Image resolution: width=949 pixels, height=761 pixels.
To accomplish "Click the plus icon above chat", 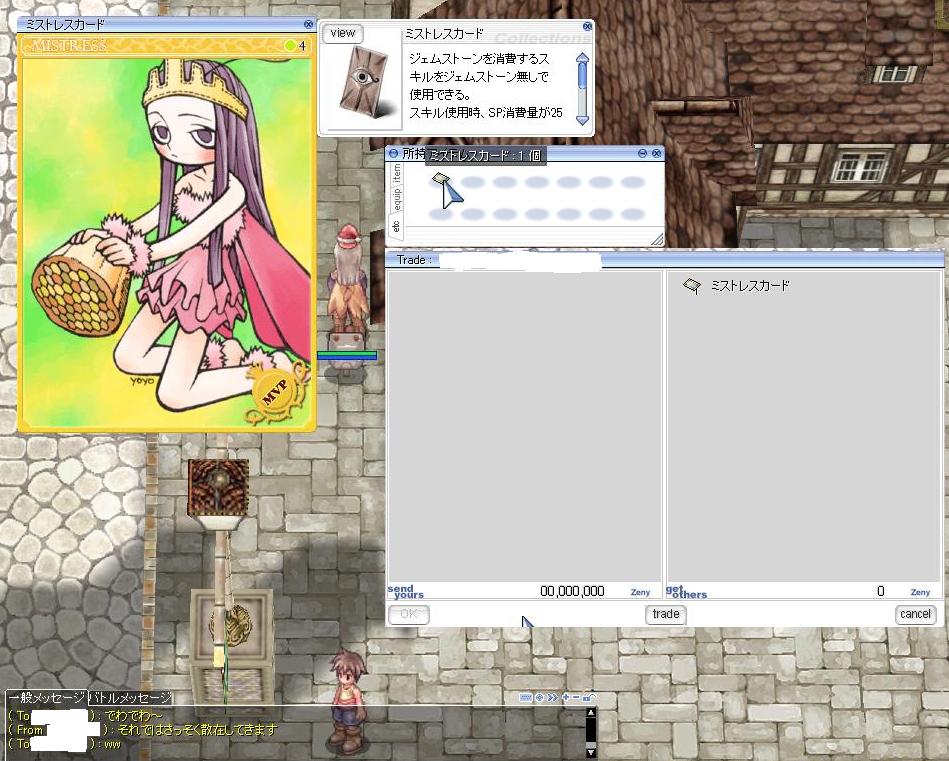I will (x=565, y=697).
